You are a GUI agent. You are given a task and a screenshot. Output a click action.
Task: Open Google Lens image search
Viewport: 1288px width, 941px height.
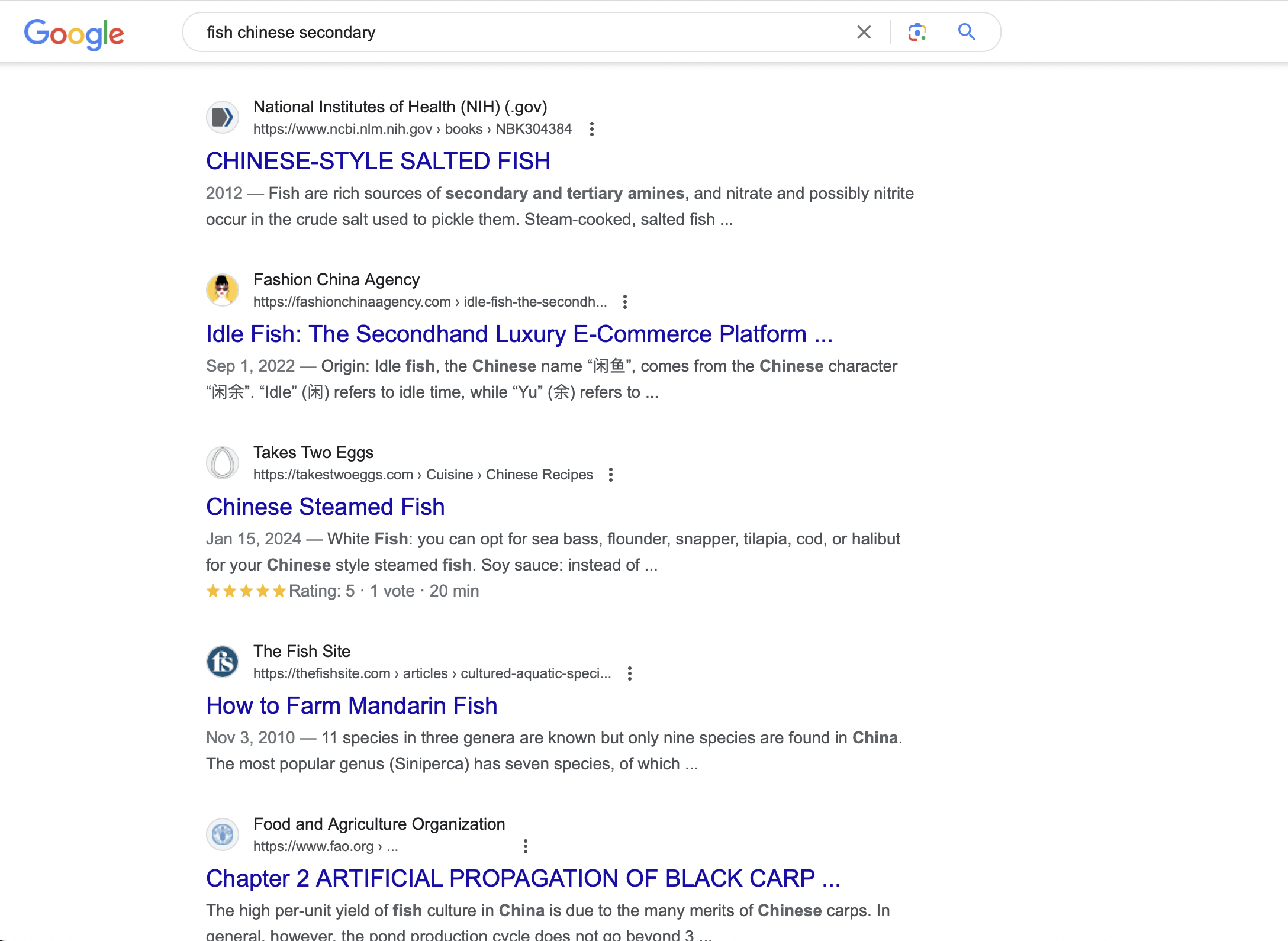[917, 32]
